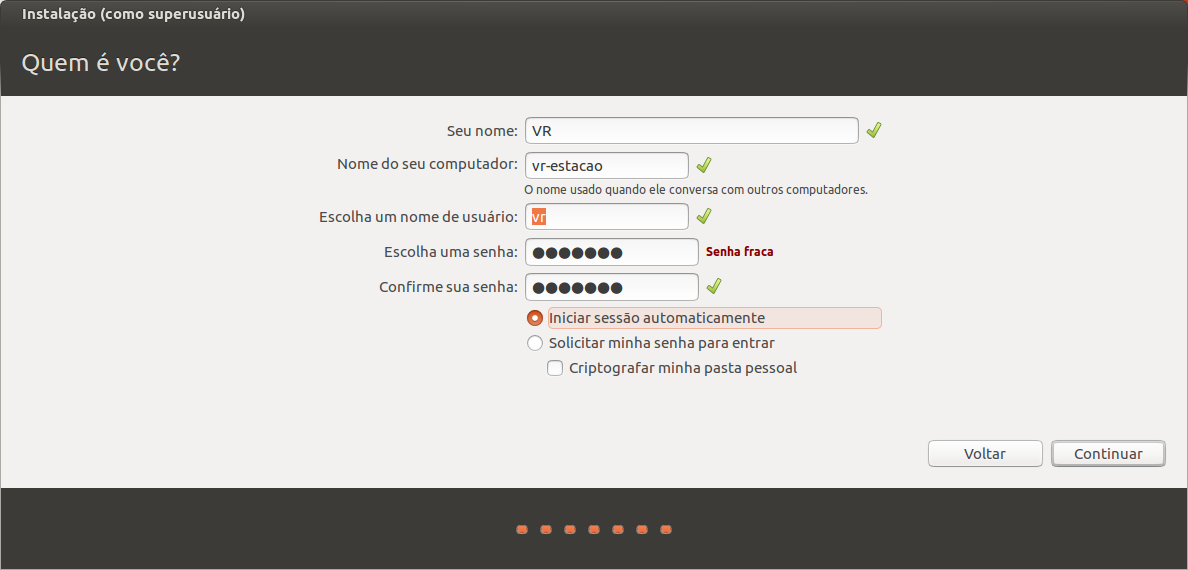Image resolution: width=1188 pixels, height=570 pixels.
Task: Click the 'Senha fraca' warning text
Action: [x=739, y=252]
